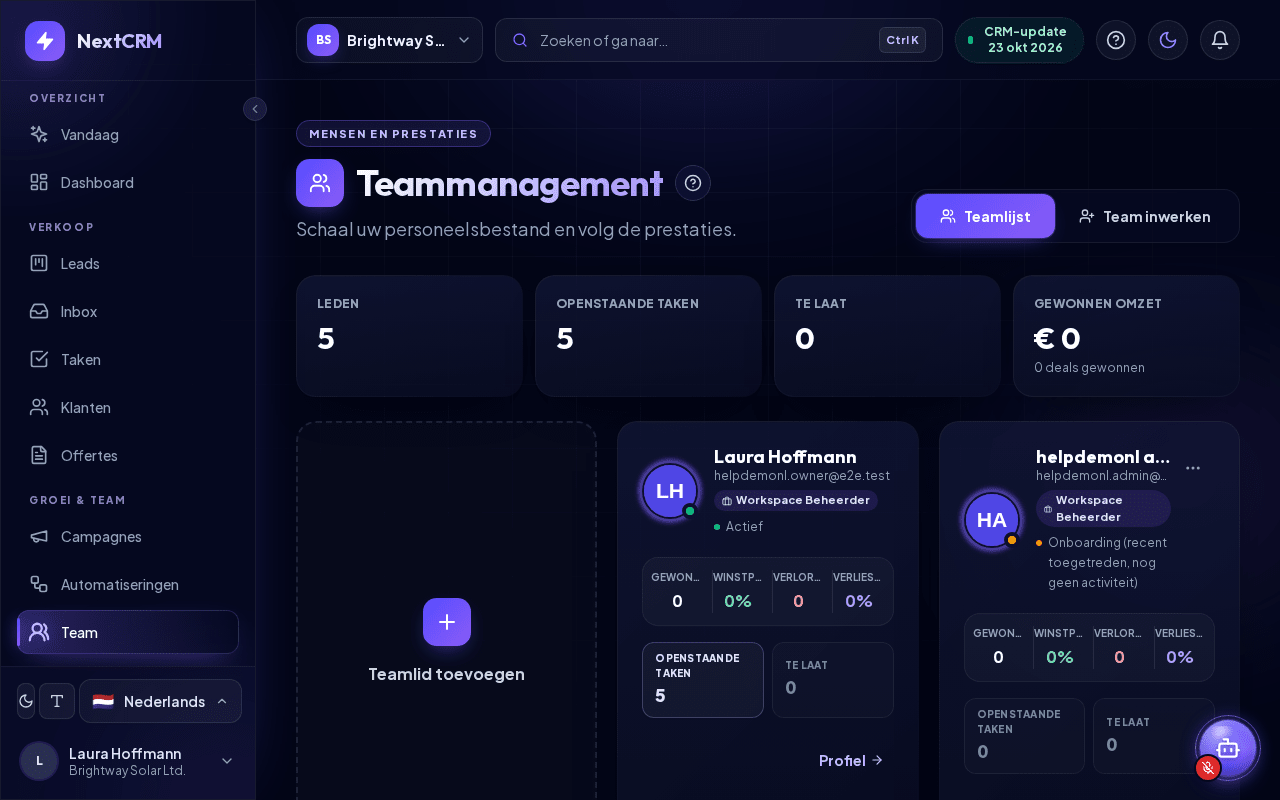Click the plus icon to add member
The height and width of the screenshot is (800, 1280).
tap(447, 622)
